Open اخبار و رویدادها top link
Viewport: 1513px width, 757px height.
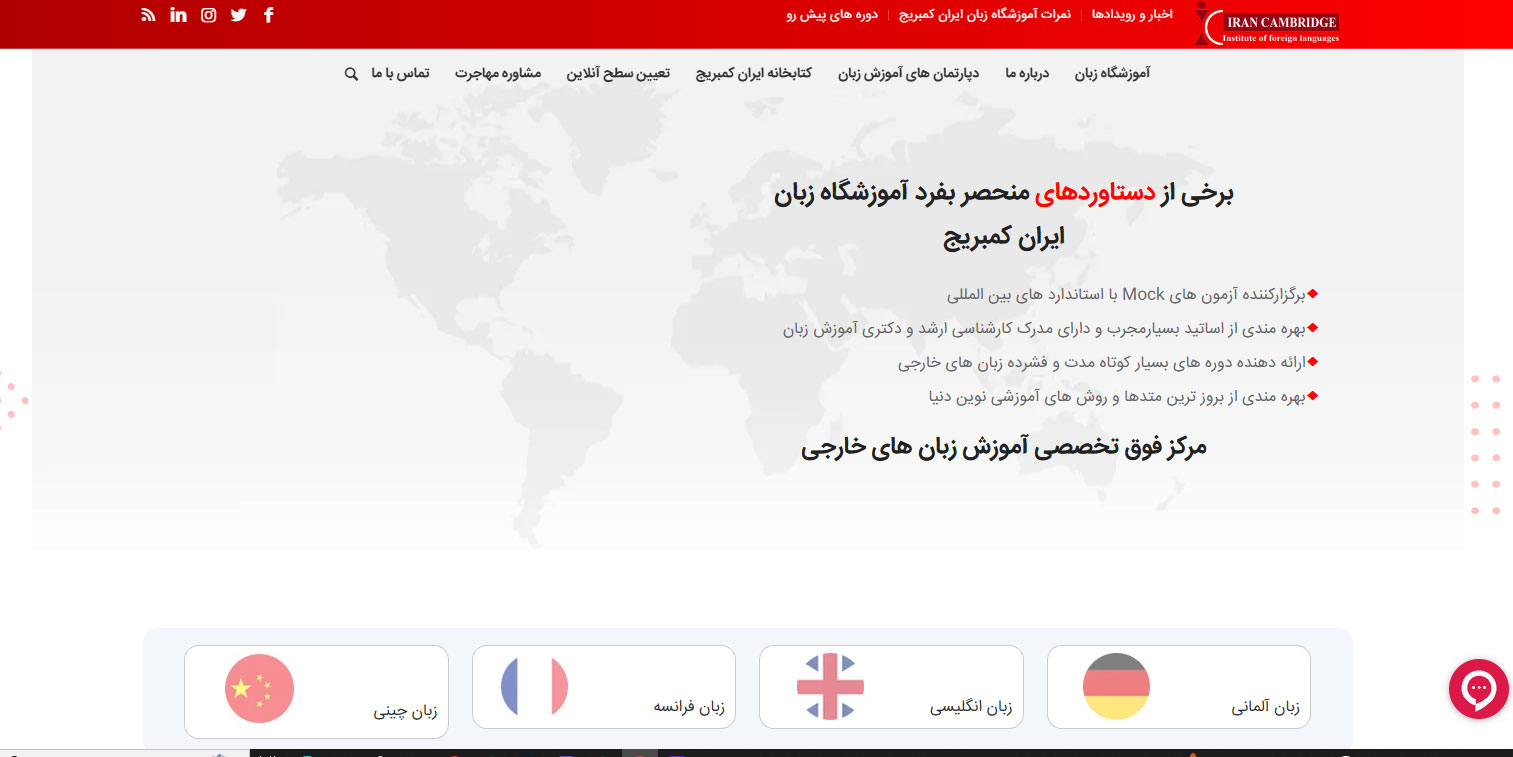point(1132,15)
